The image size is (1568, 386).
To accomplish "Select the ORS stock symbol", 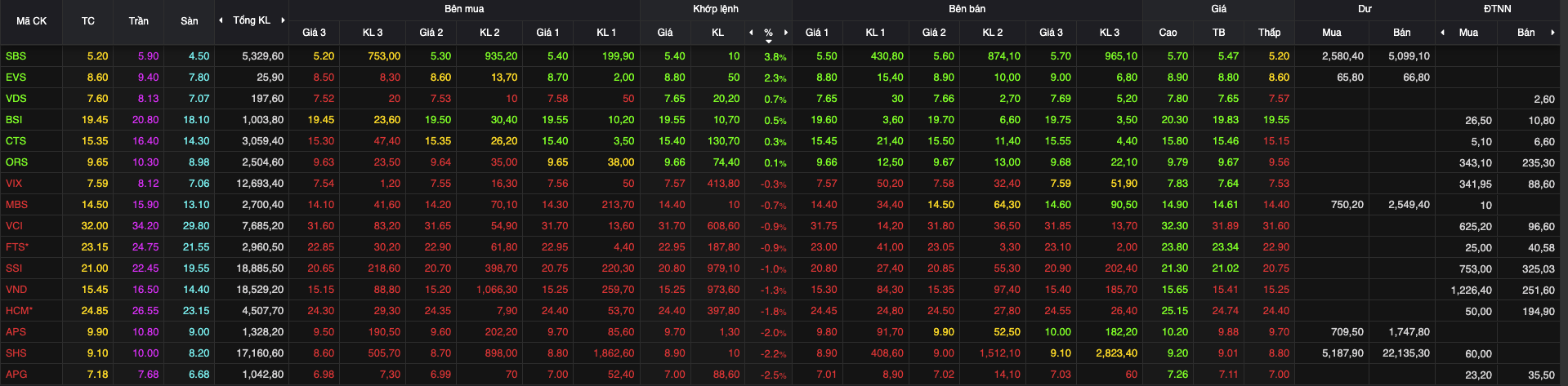I will click(x=16, y=162).
